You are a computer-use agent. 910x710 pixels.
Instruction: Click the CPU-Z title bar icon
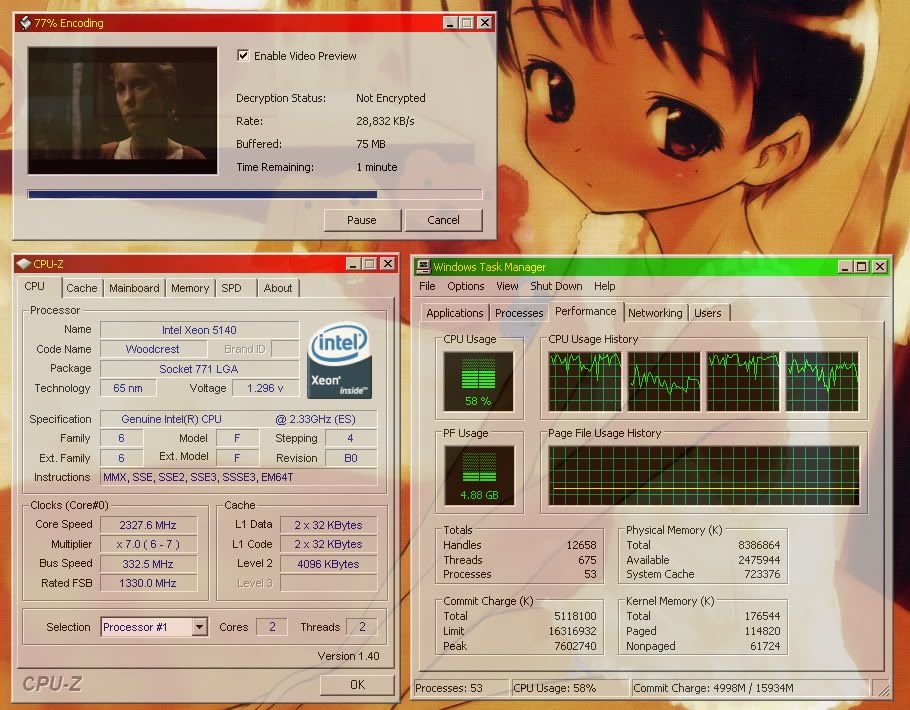click(x=24, y=264)
